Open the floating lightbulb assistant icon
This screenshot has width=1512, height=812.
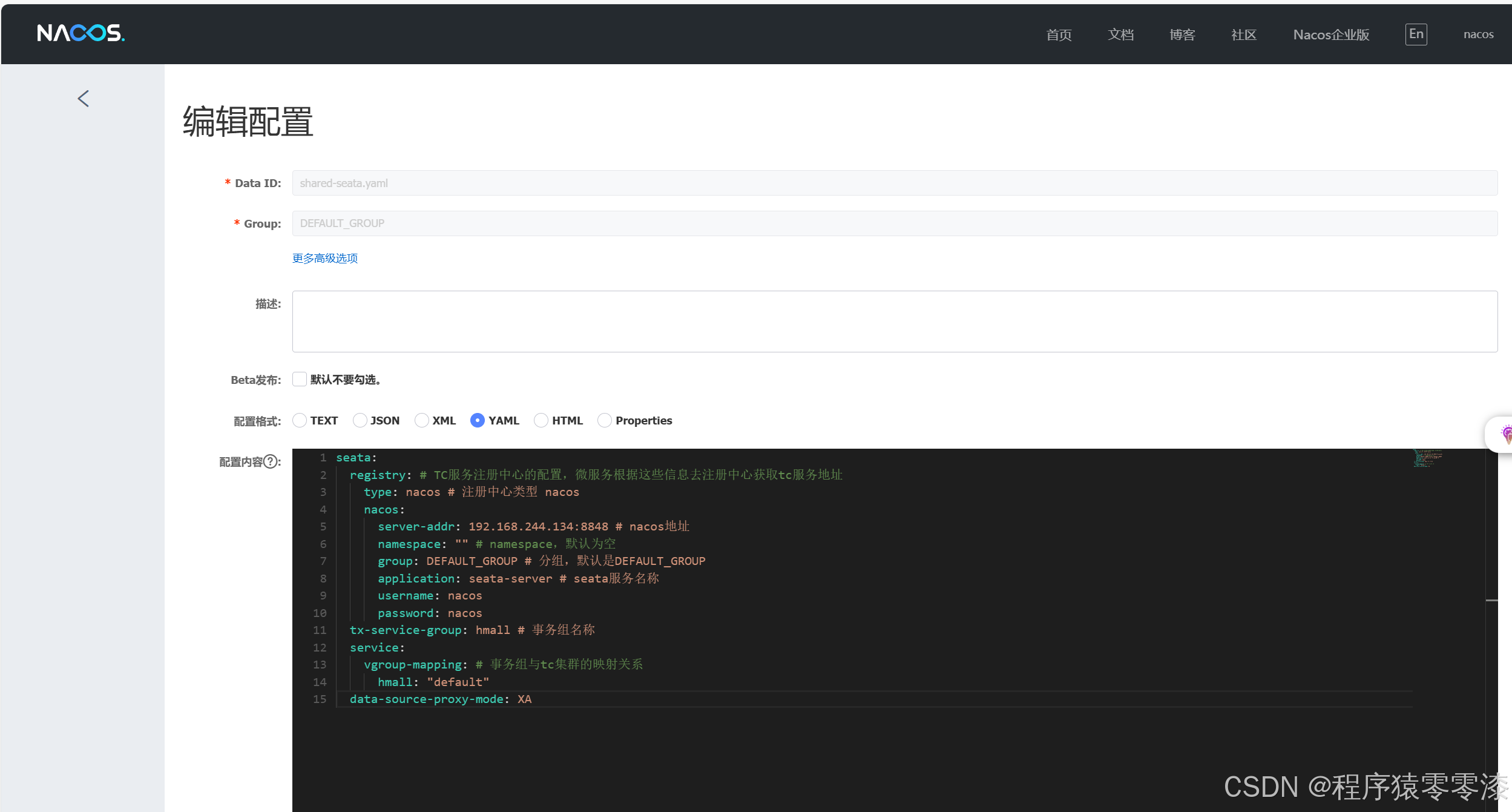pyautogui.click(x=1505, y=434)
